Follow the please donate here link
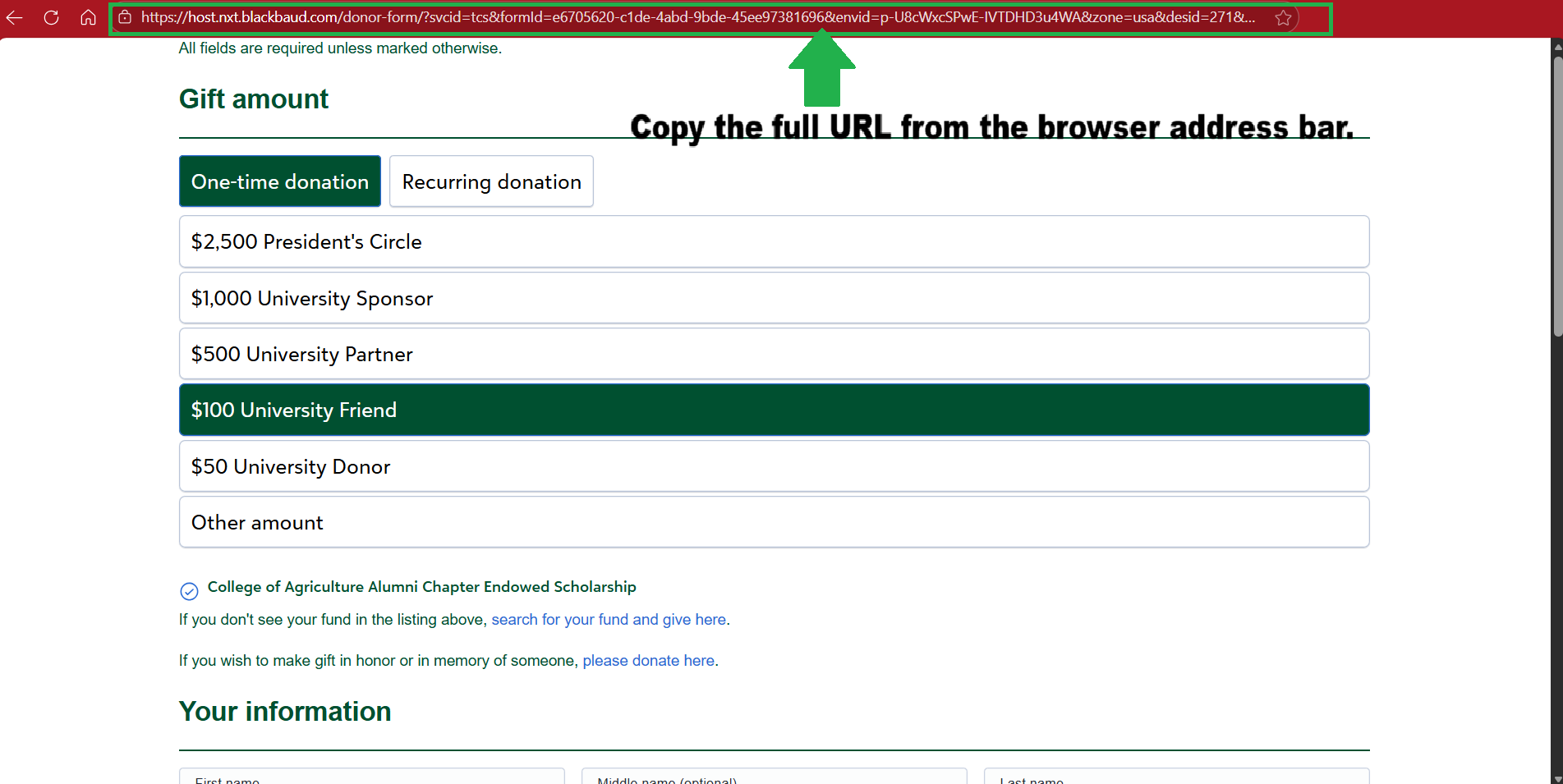The width and height of the screenshot is (1563, 784). point(648,661)
